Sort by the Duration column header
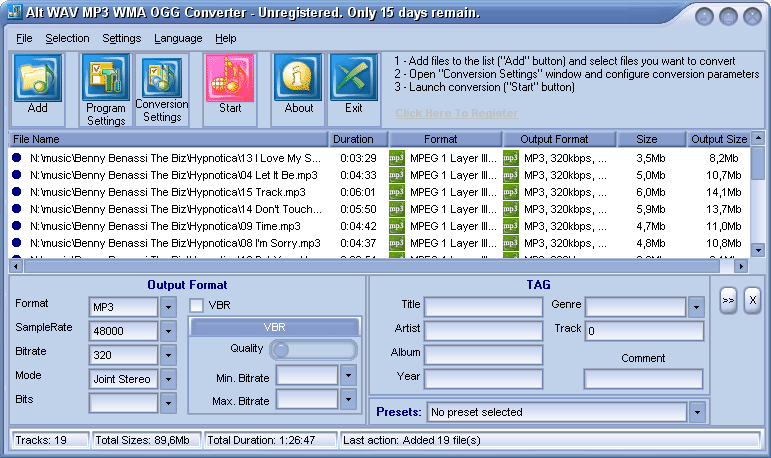This screenshot has width=771, height=458. (x=358, y=139)
